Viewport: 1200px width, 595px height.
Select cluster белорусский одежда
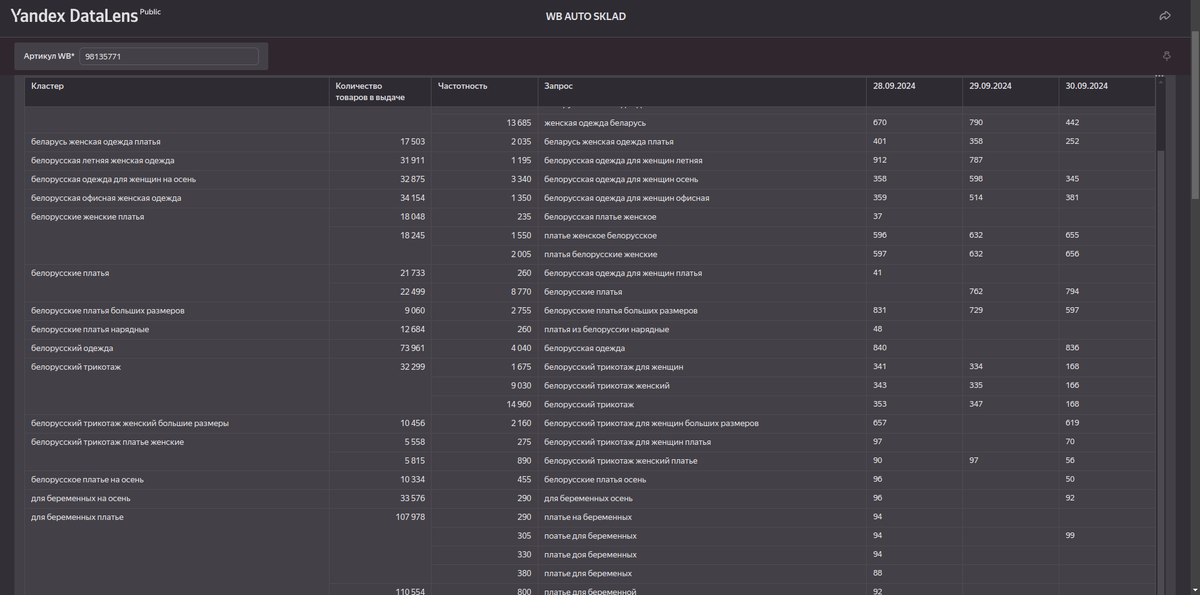(72, 348)
